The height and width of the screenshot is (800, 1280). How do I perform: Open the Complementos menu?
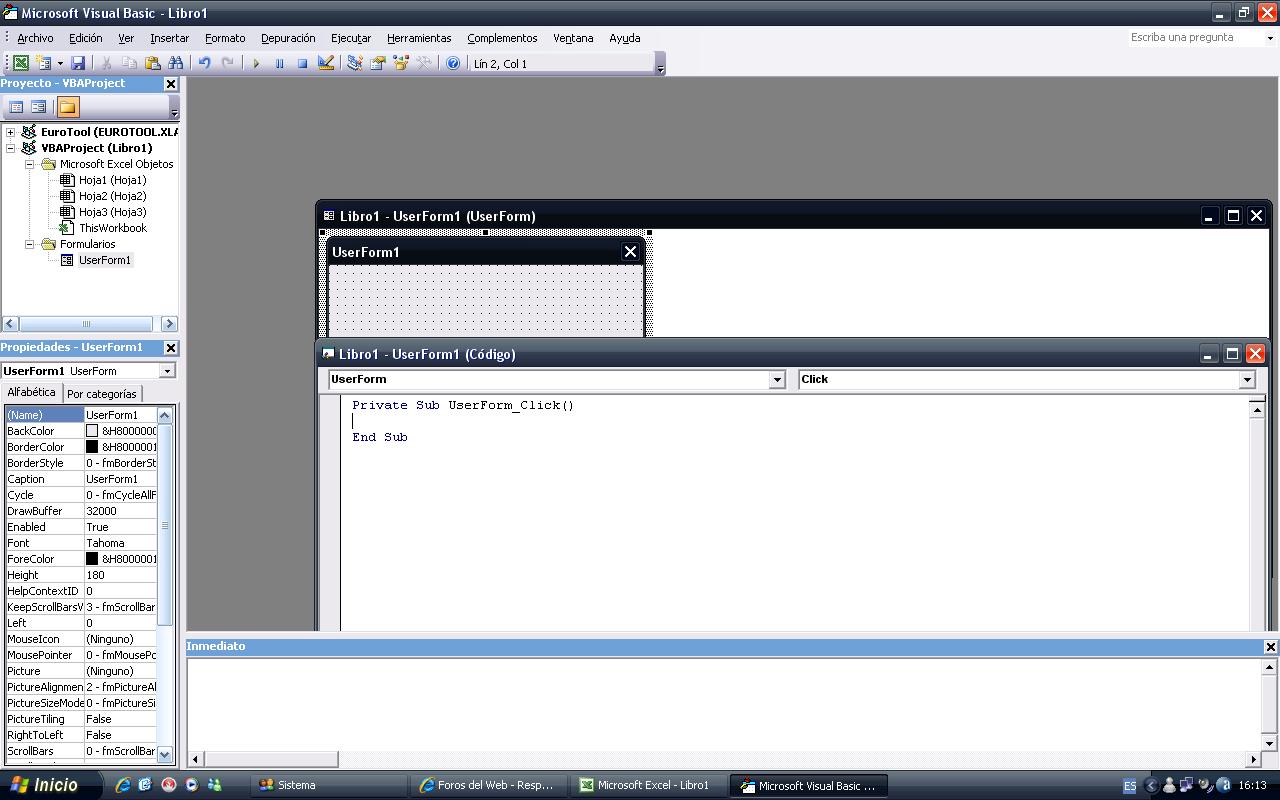(x=502, y=38)
